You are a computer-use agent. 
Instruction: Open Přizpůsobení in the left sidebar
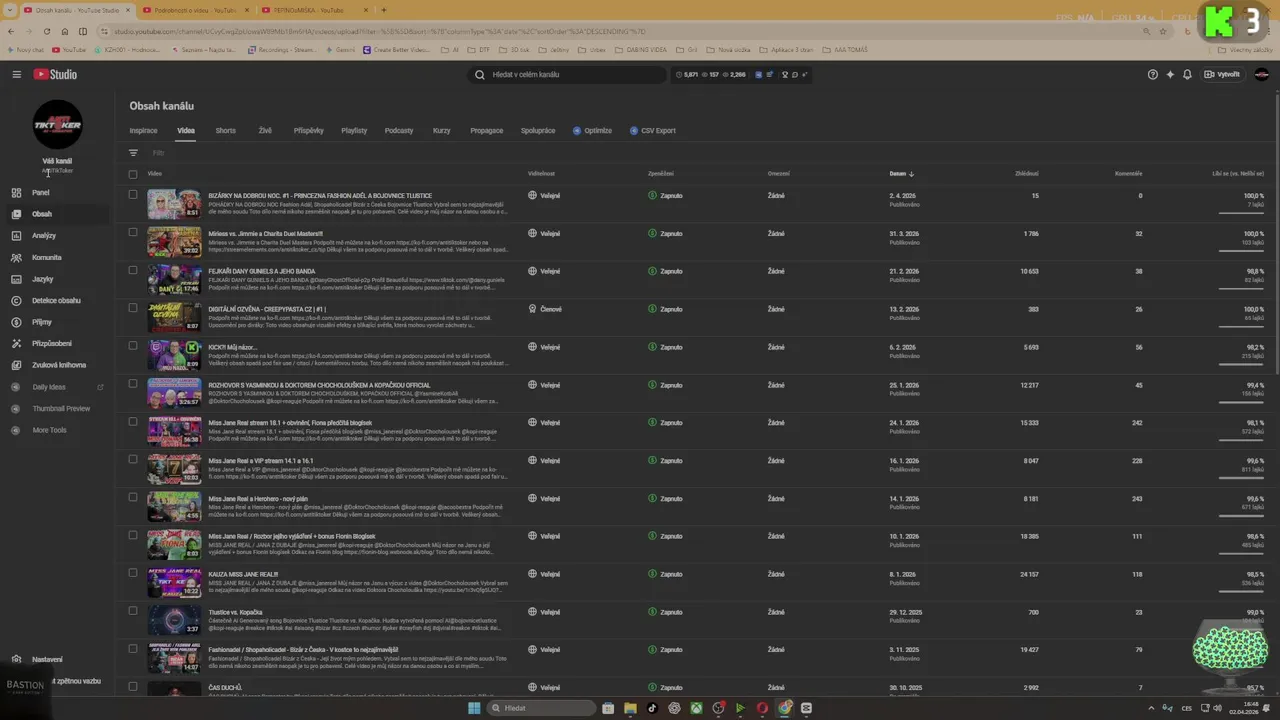click(x=51, y=343)
